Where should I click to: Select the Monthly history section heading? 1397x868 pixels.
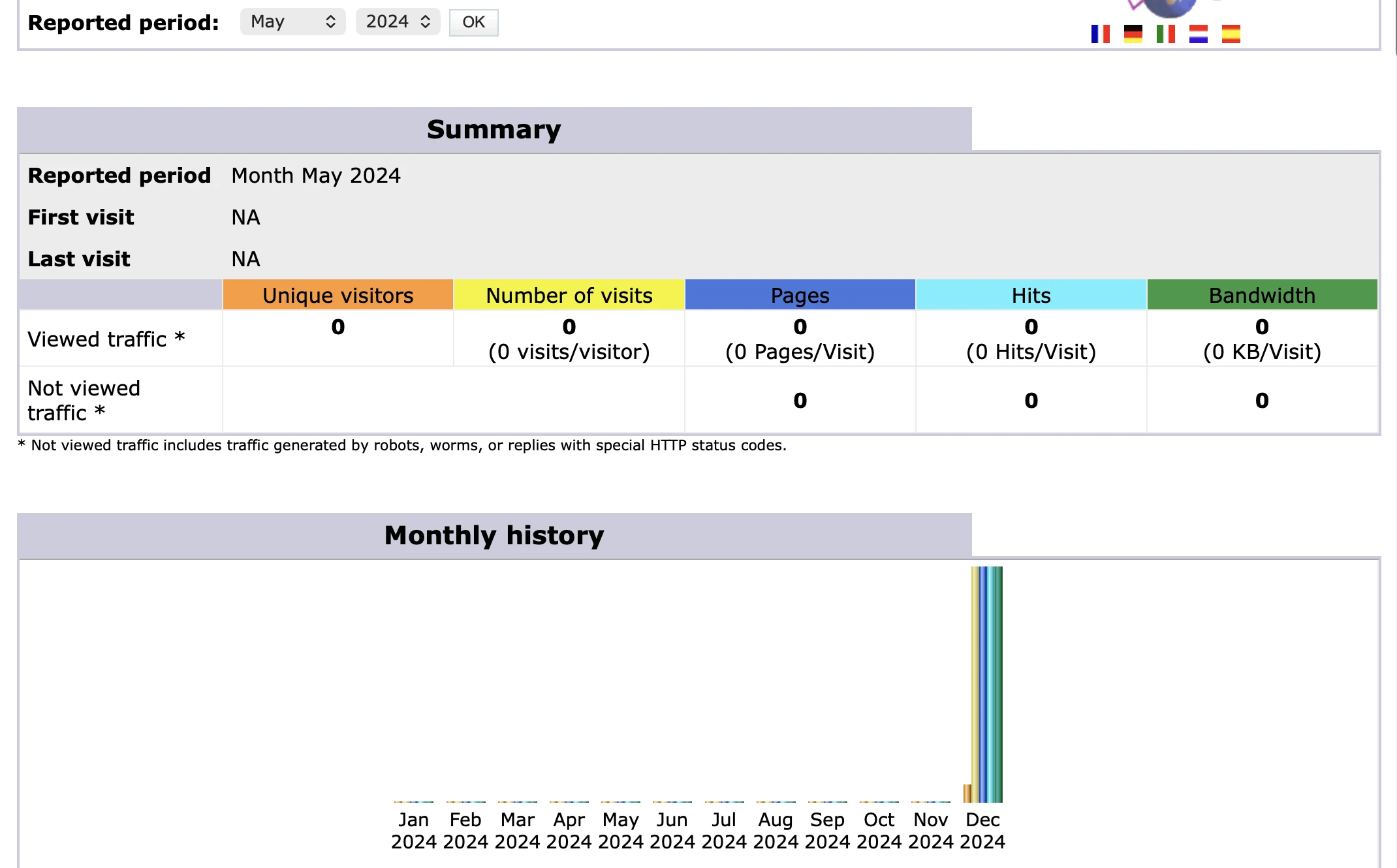[494, 535]
